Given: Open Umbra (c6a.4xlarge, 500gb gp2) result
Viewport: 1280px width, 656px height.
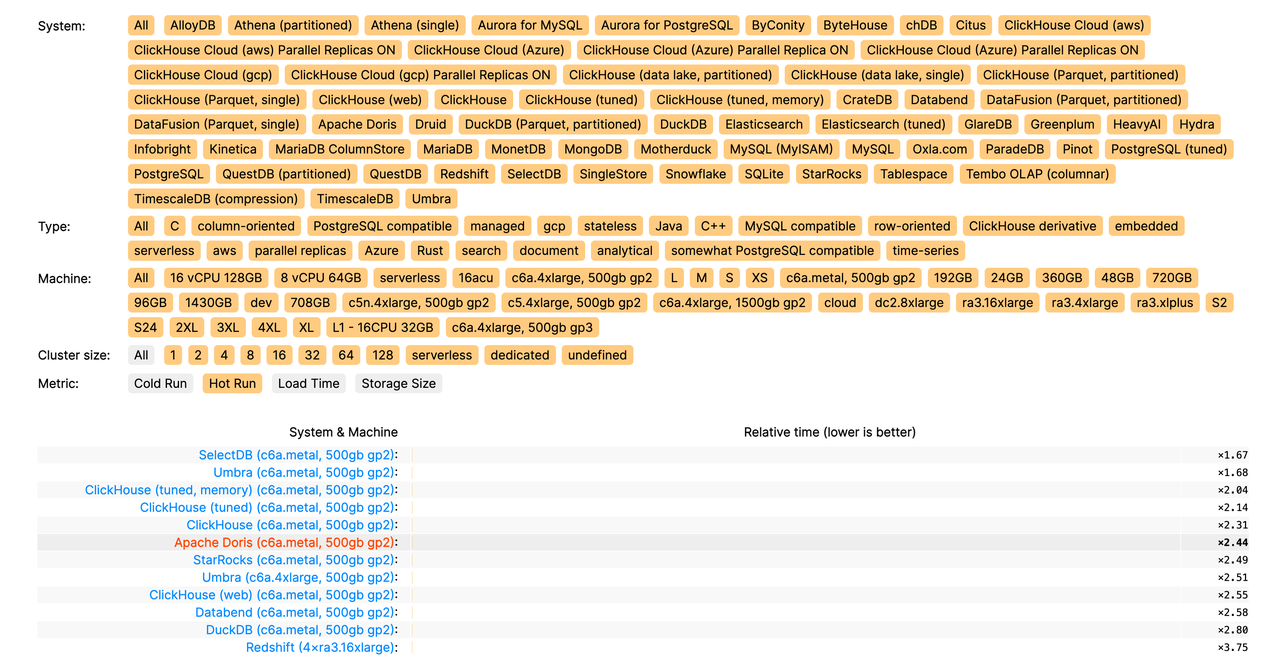Looking at the screenshot, I should click(x=298, y=577).
